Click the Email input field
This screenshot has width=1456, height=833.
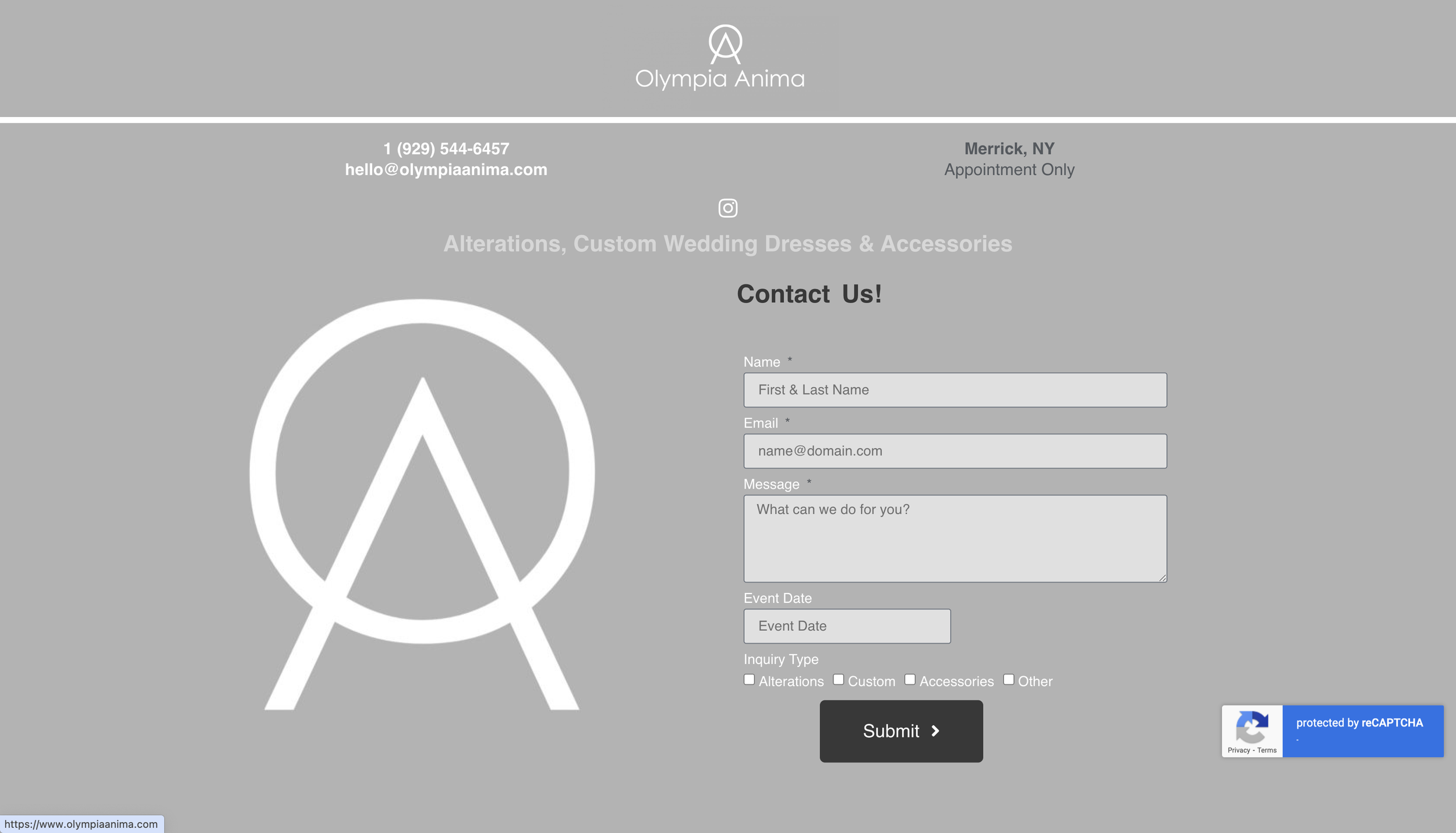click(955, 451)
